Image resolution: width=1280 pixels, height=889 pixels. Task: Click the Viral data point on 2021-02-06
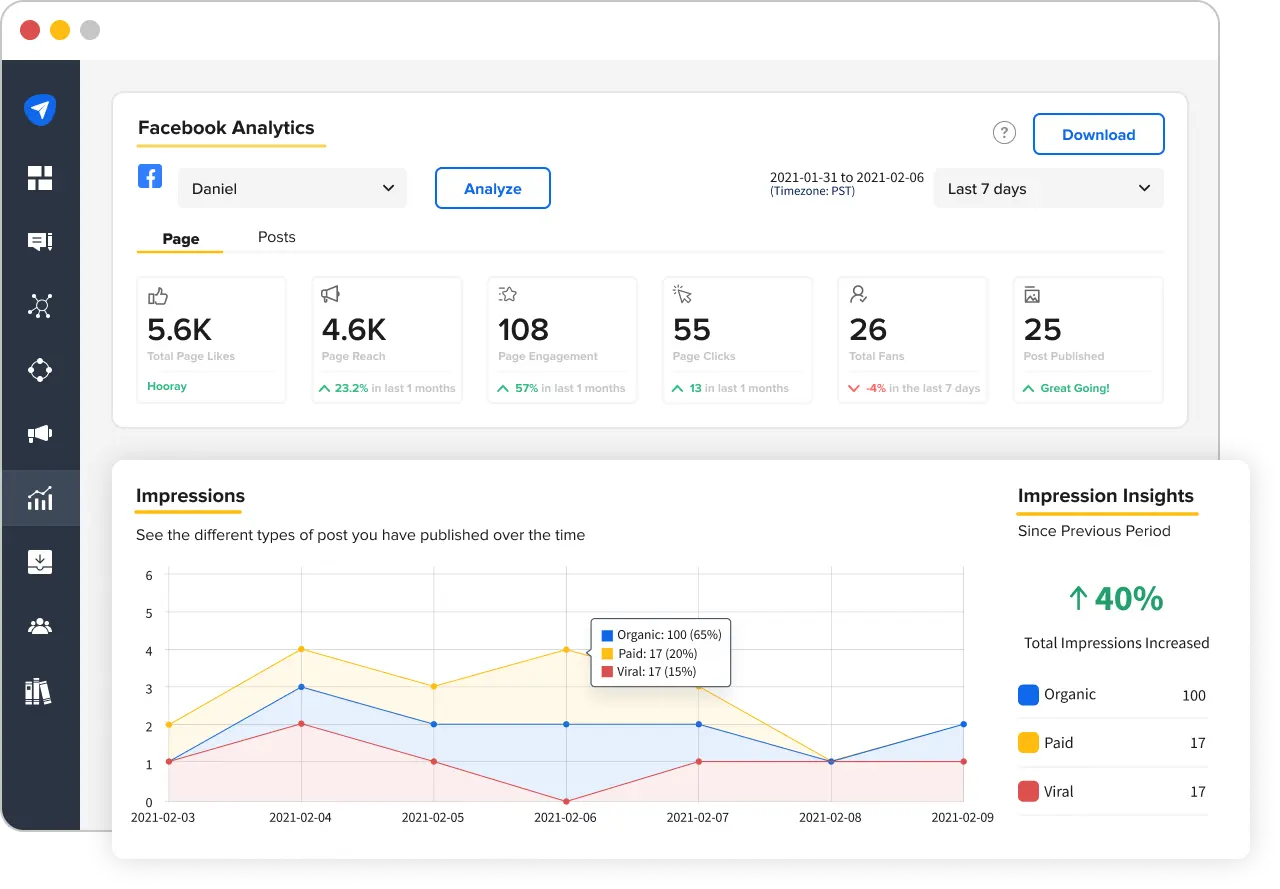click(x=566, y=801)
